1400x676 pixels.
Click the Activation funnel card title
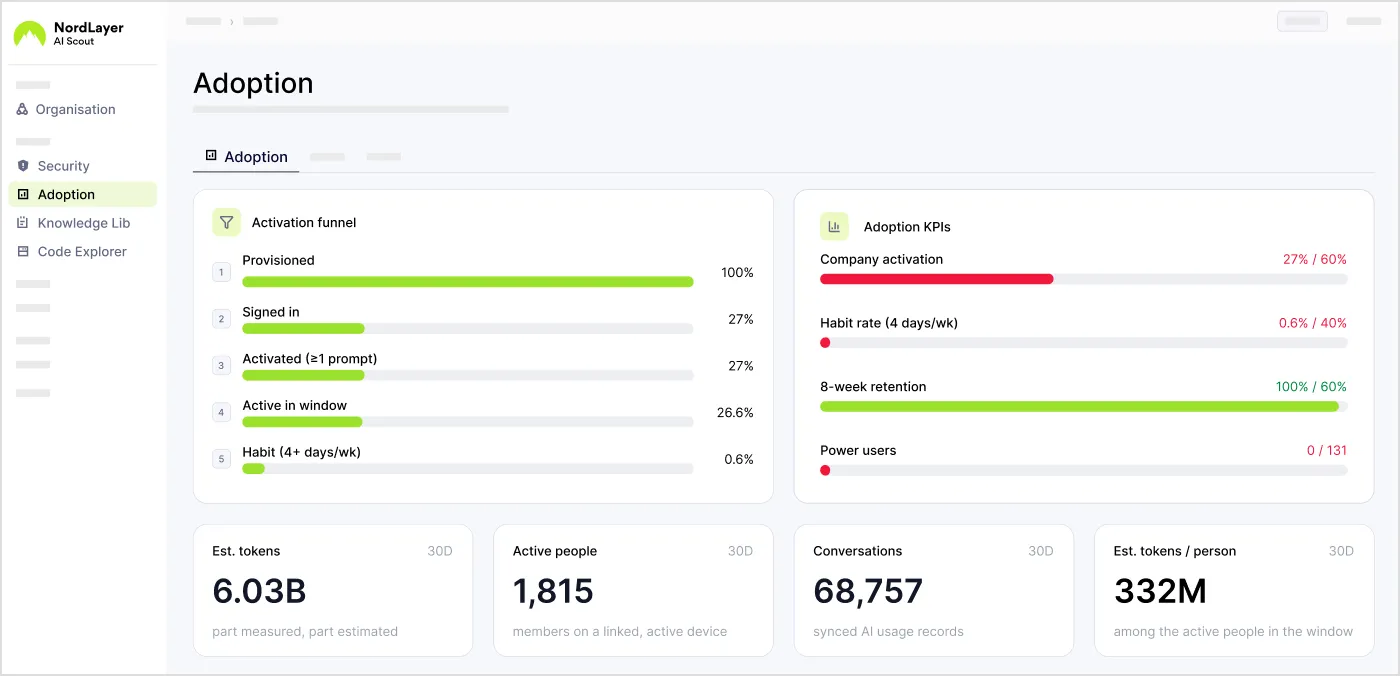click(x=304, y=222)
